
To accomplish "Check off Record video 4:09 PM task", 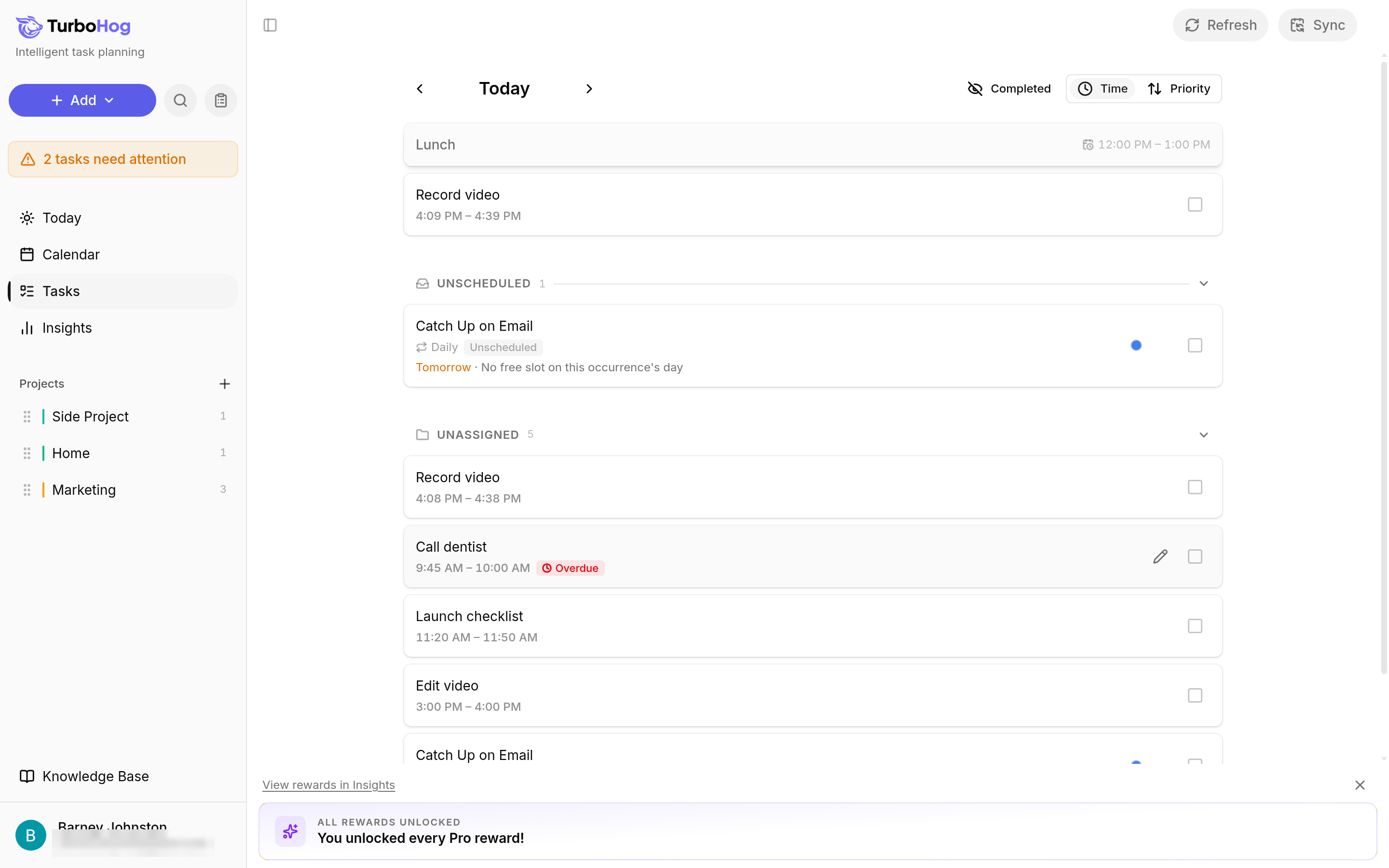I will point(1195,204).
